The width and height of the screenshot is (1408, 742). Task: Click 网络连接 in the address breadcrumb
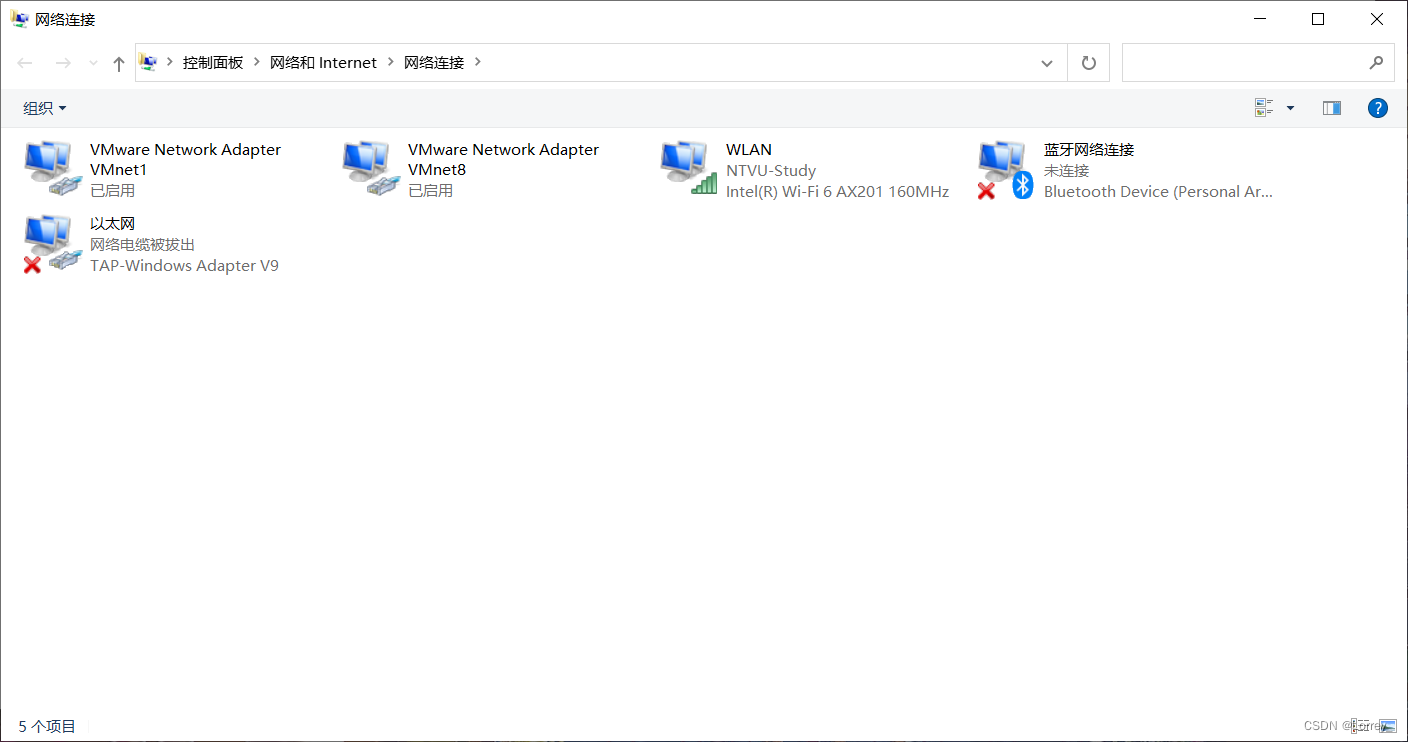(434, 62)
